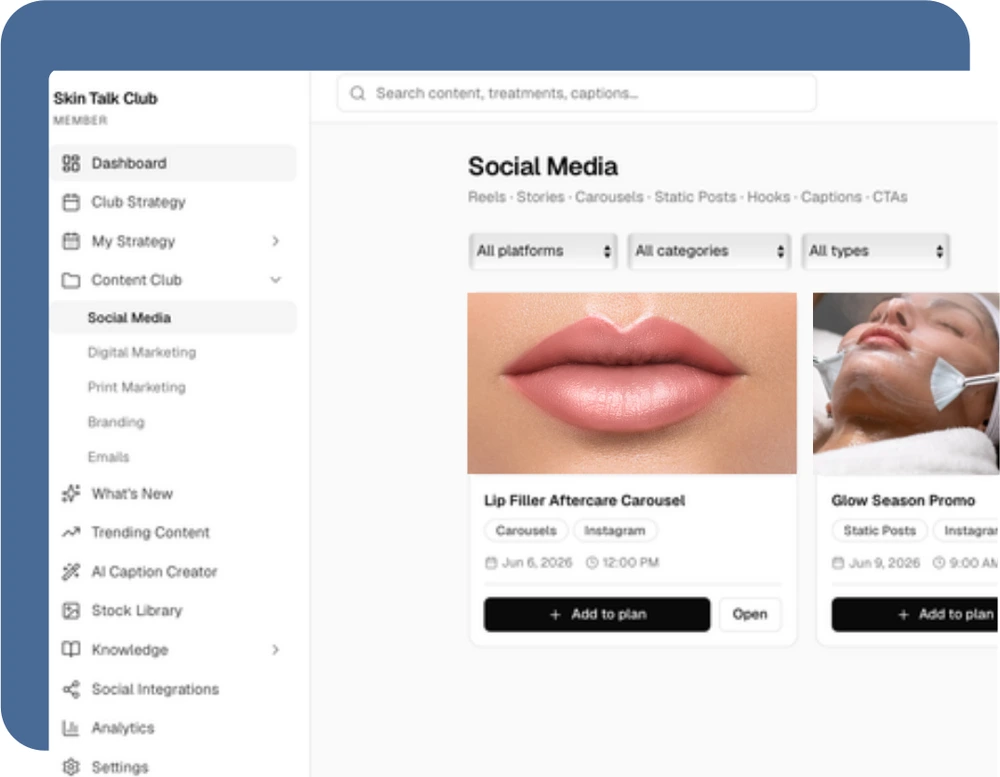Click the Social Media page heading
This screenshot has width=1000, height=777.
543,166
